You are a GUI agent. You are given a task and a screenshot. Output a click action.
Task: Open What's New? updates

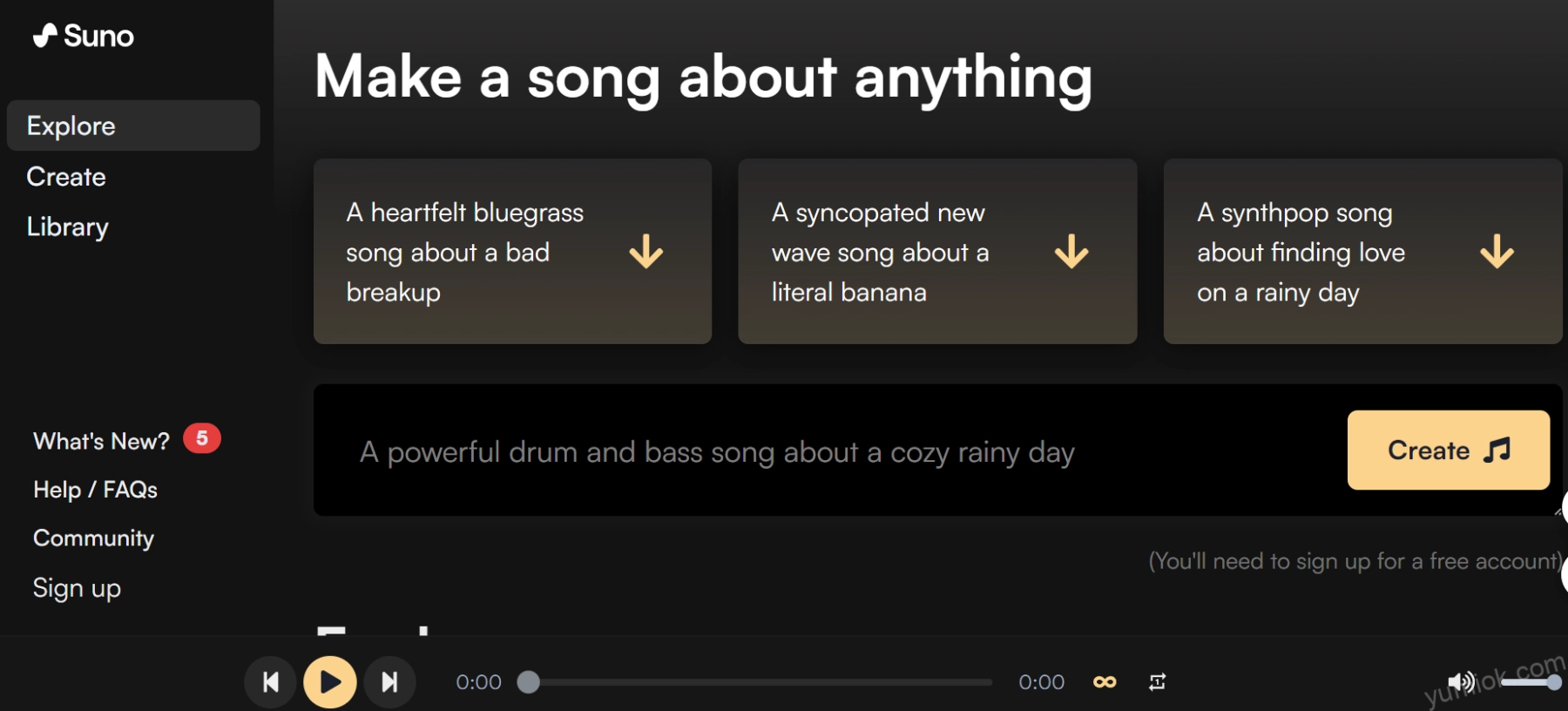[102, 442]
